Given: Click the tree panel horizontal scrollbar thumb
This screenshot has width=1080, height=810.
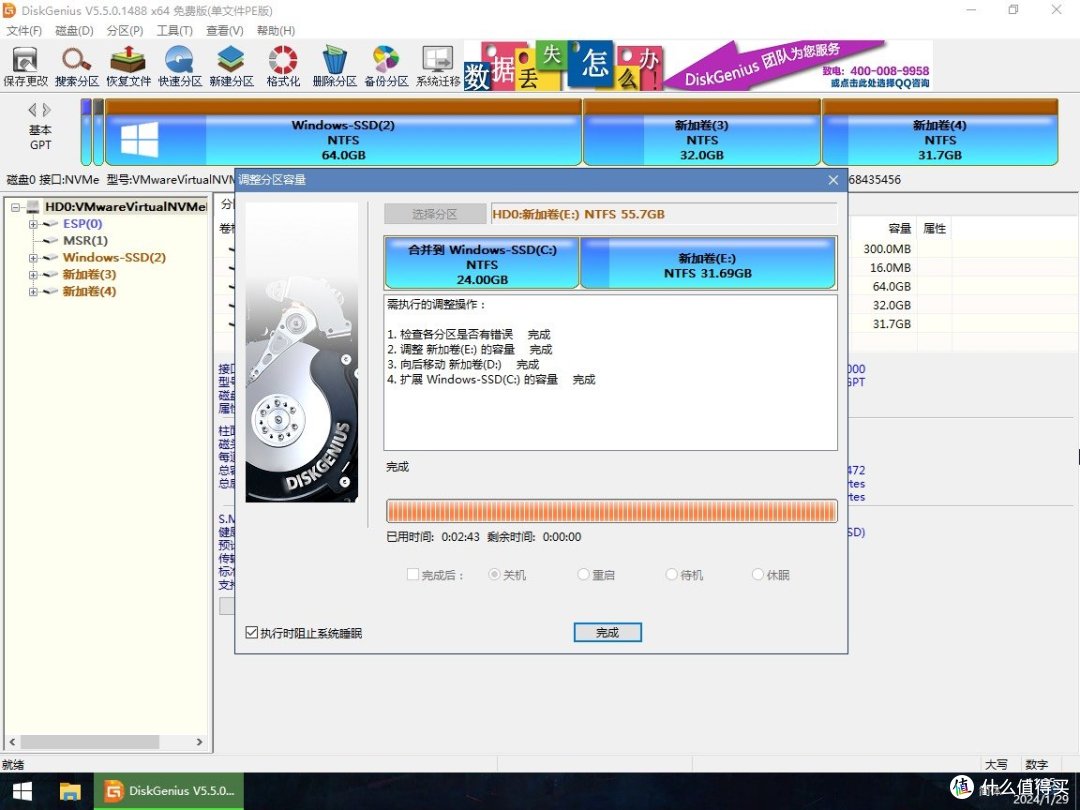Looking at the screenshot, I should pos(89,742).
